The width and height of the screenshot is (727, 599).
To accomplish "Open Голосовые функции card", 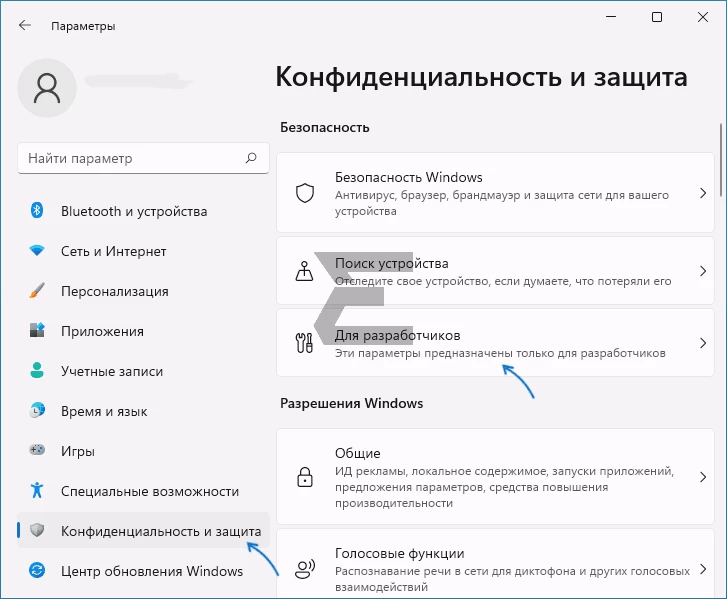I will pos(495,564).
